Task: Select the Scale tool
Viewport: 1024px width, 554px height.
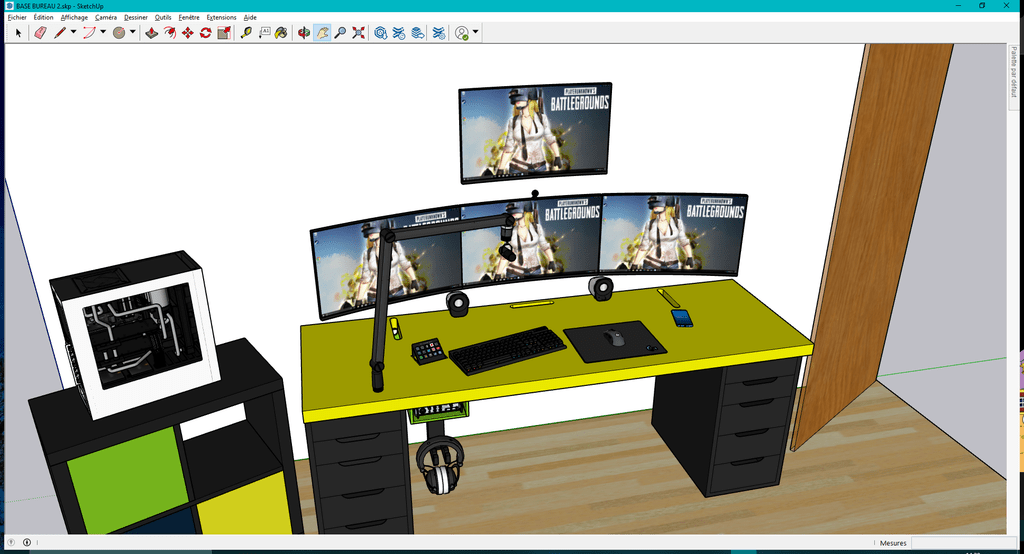Action: click(x=224, y=32)
